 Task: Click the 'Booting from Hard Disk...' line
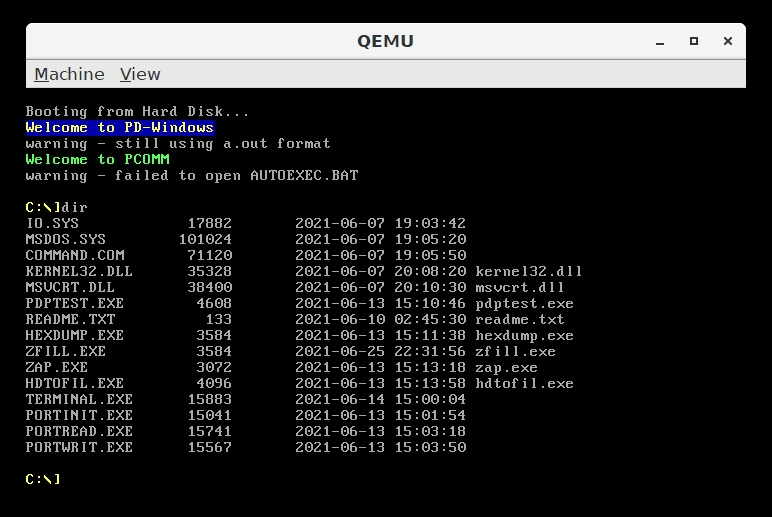[x=137, y=112]
